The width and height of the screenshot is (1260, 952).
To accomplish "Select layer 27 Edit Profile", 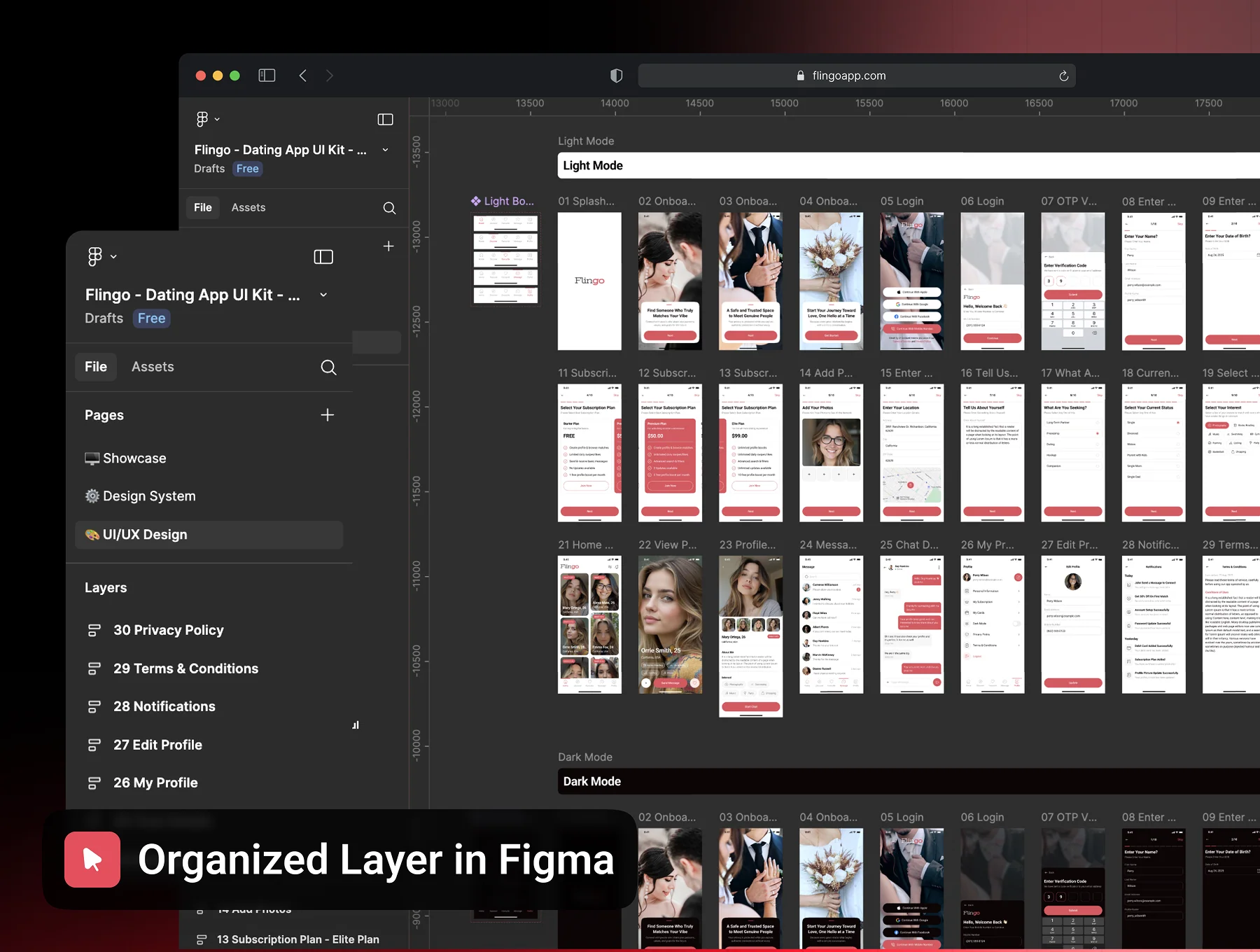I will [158, 745].
